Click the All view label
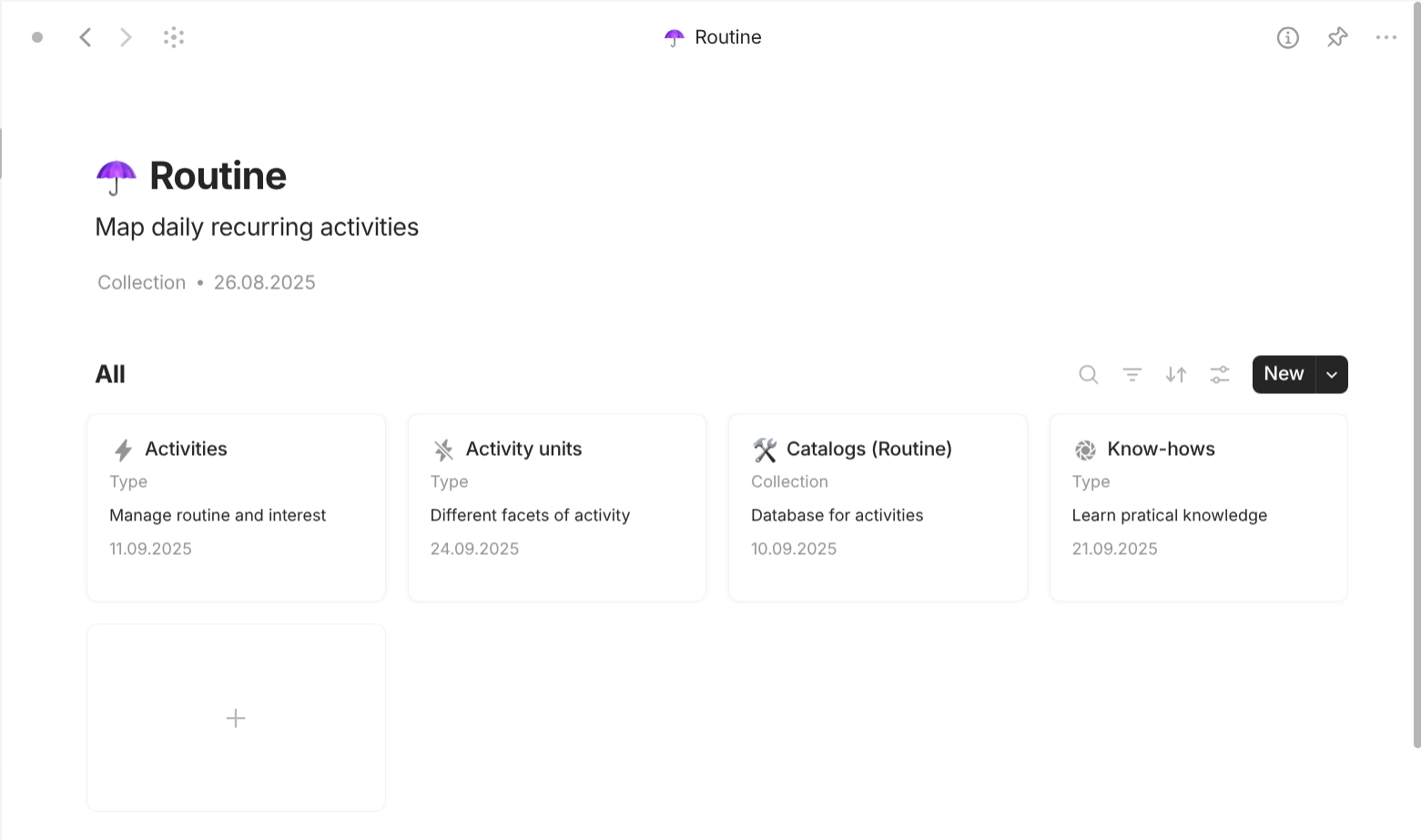The height and width of the screenshot is (840, 1421). (109, 373)
